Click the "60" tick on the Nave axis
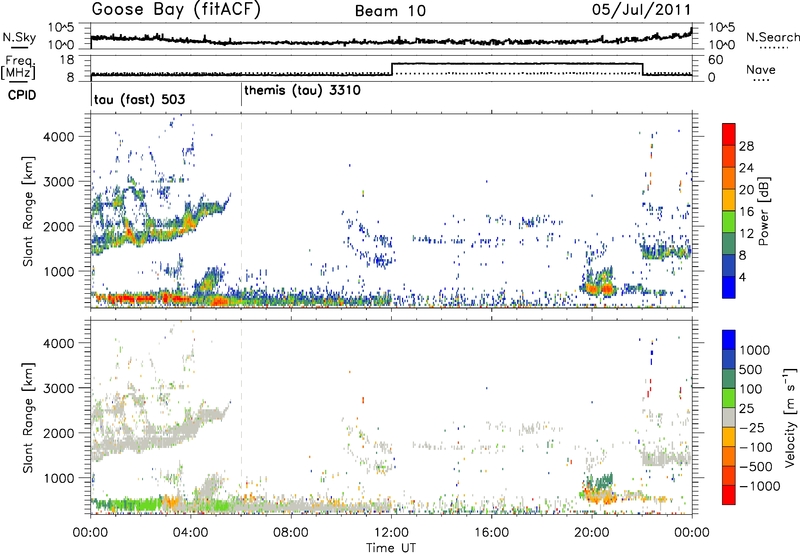The height and width of the screenshot is (554, 800). [716, 60]
